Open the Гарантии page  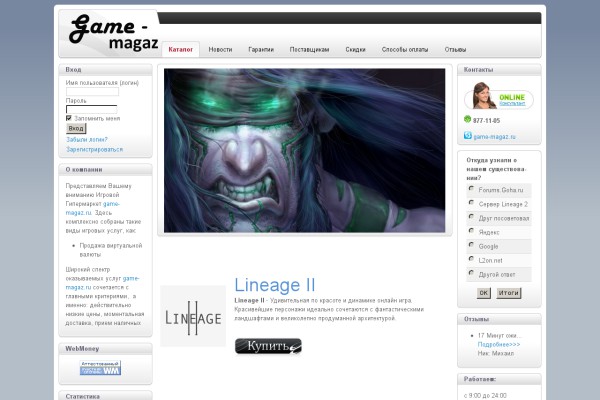(261, 49)
